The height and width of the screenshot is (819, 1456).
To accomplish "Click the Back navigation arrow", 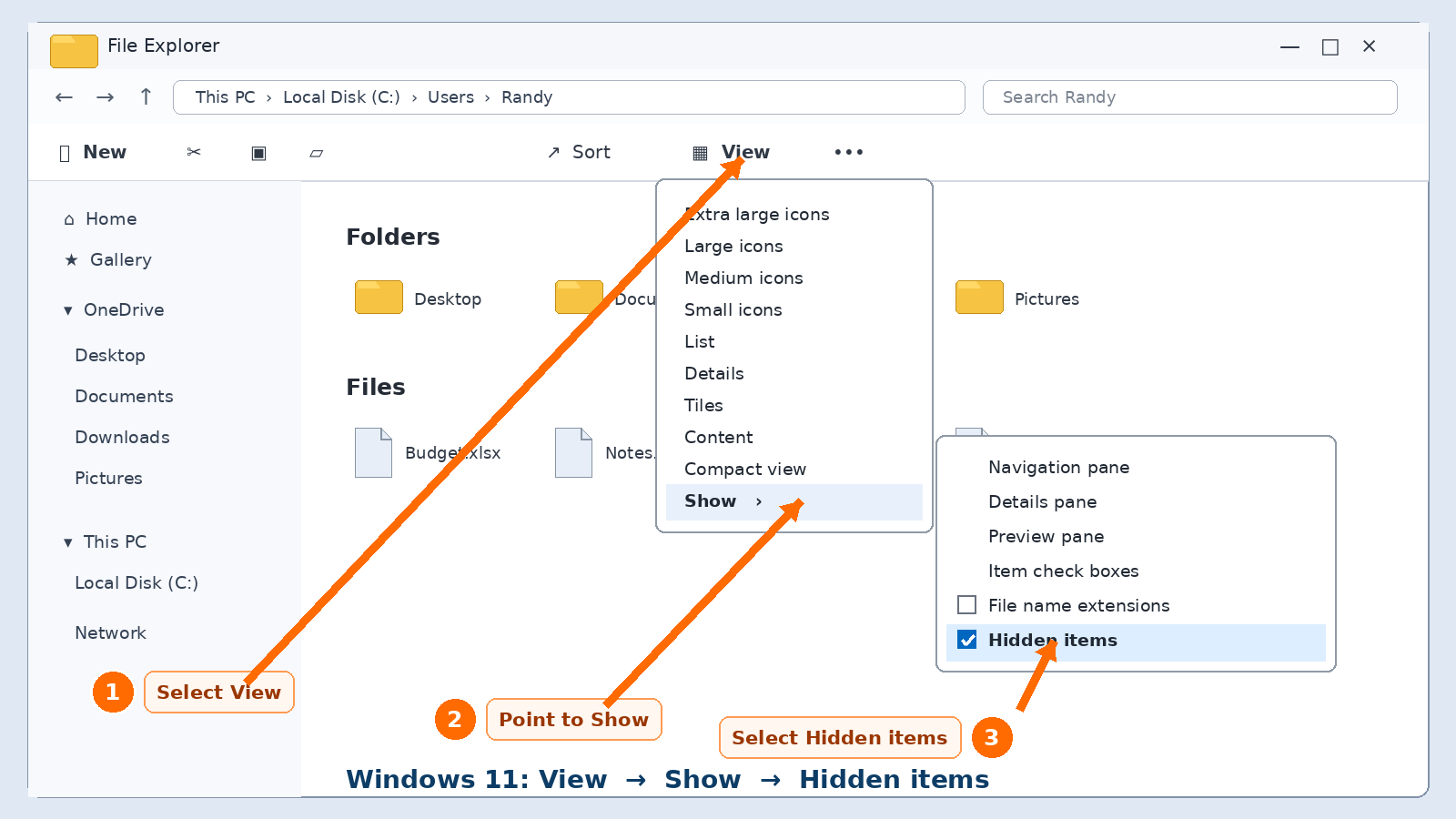I will point(64,97).
